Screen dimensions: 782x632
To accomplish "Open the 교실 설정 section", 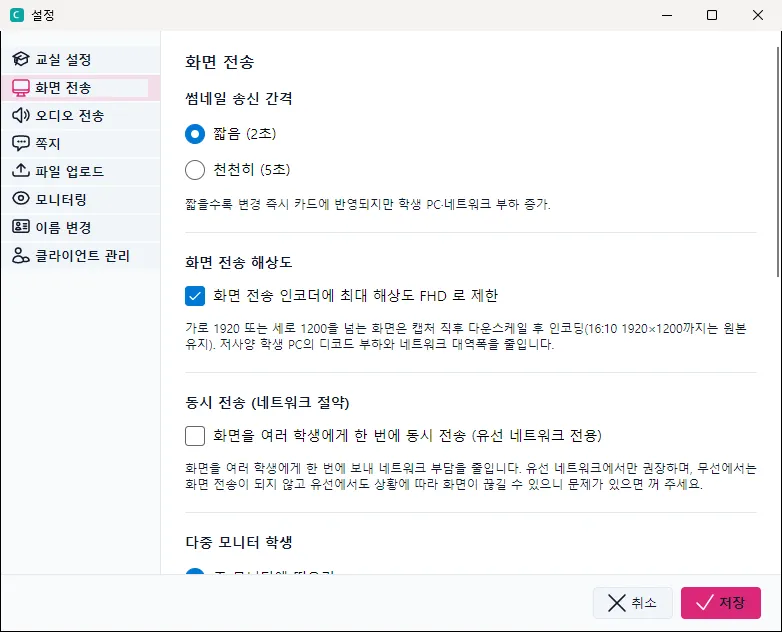I will tap(80, 60).
